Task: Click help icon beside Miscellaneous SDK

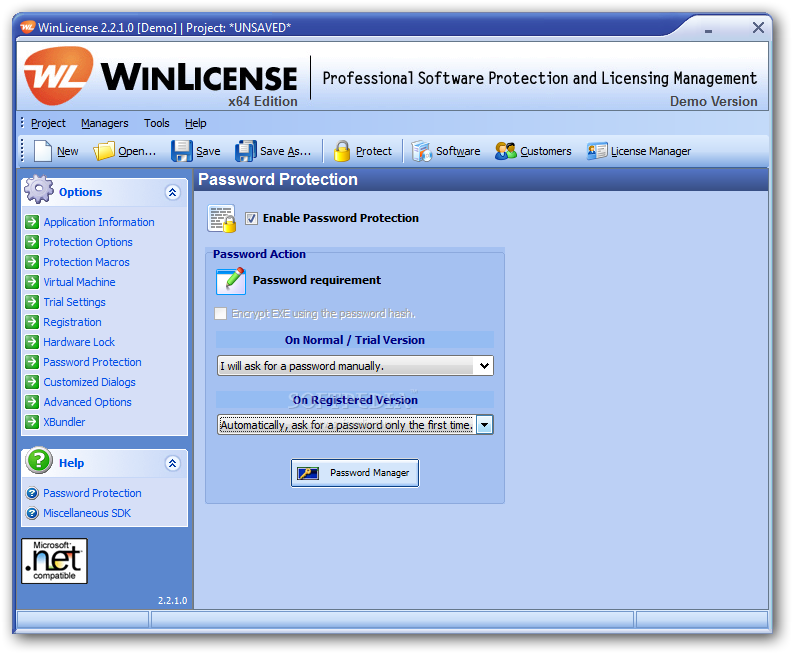Action: [x=32, y=513]
